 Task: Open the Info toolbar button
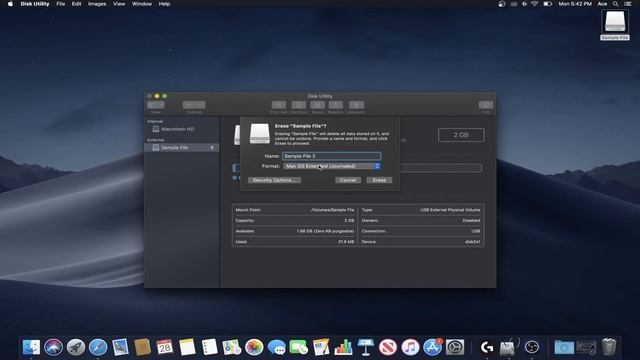[x=486, y=105]
